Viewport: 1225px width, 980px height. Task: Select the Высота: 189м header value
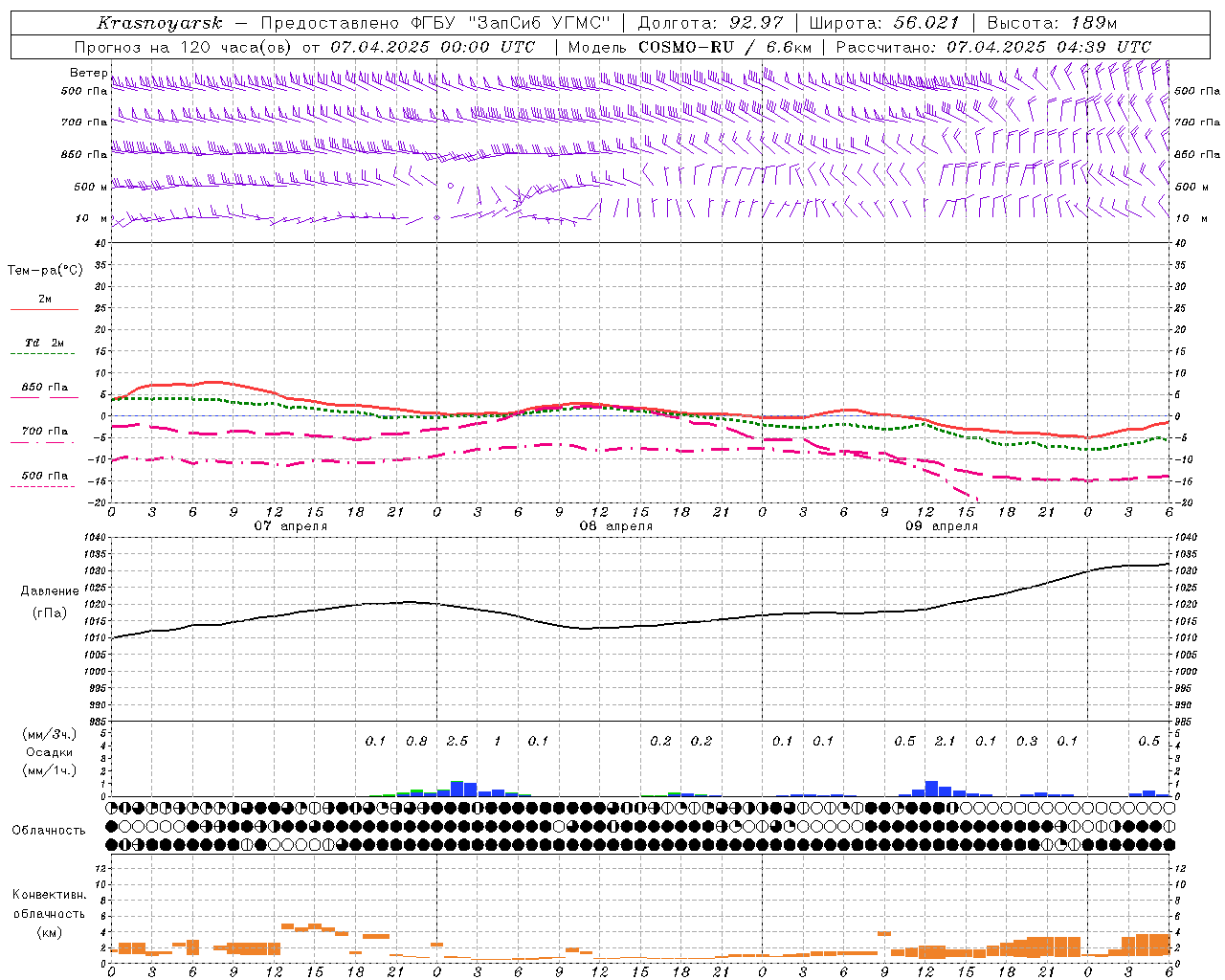click(1052, 23)
